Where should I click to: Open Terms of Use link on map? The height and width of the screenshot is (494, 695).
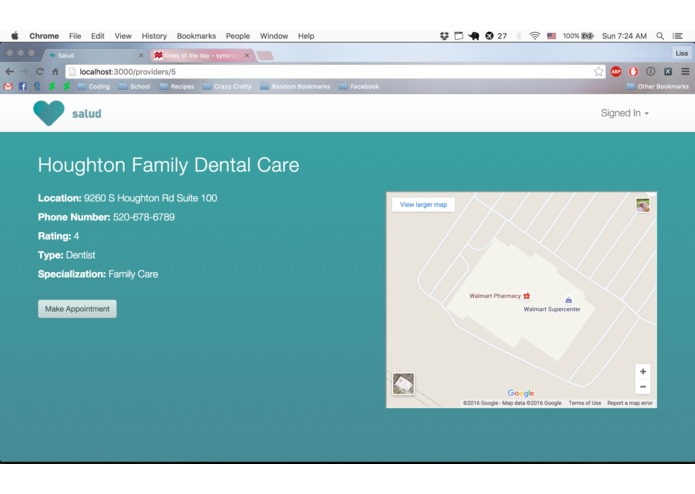tap(585, 403)
